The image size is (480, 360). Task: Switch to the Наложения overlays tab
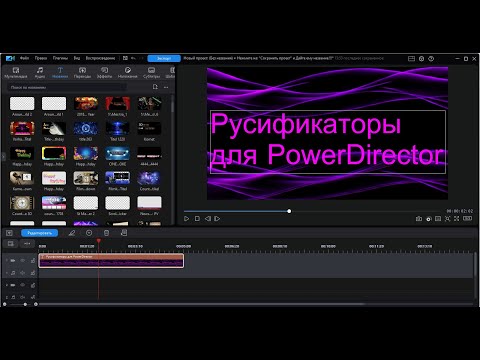point(127,73)
